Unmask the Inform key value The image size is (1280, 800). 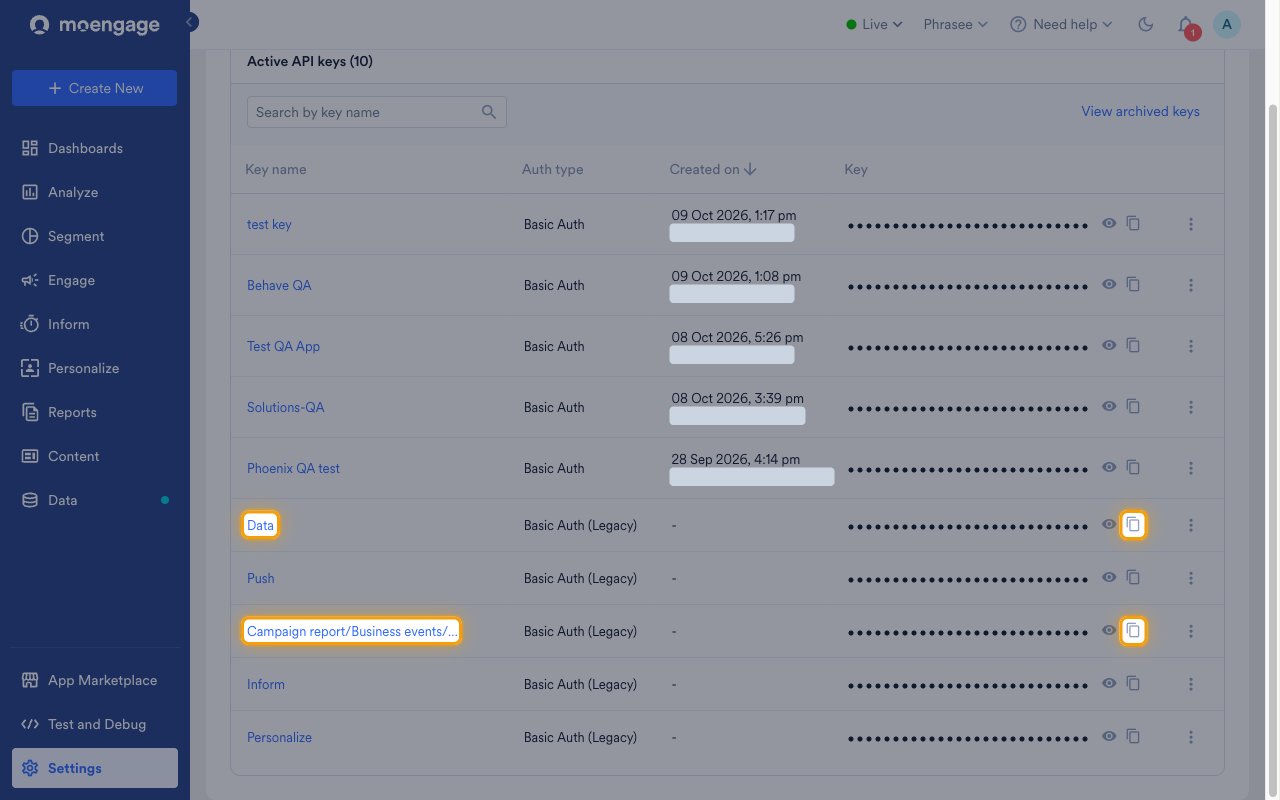click(x=1109, y=684)
